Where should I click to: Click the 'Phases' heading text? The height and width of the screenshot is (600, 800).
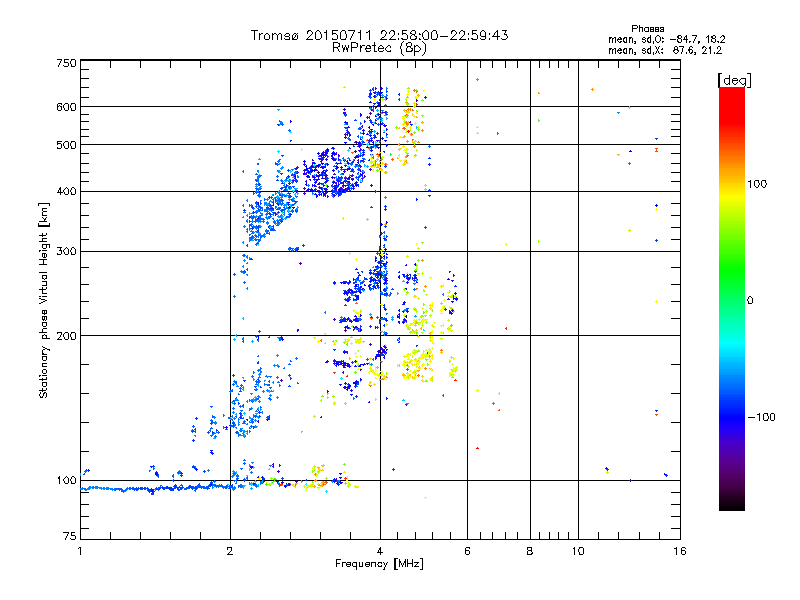pyautogui.click(x=647, y=29)
